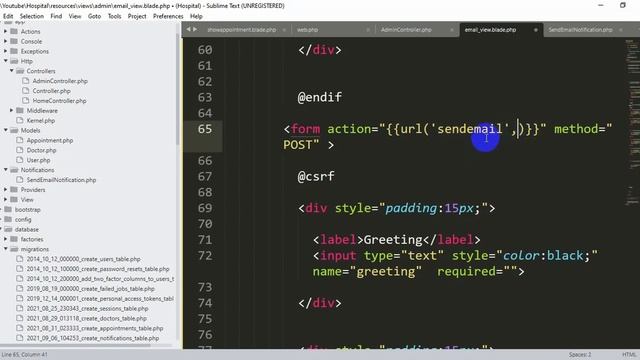Open create_failed_jobs_table.php migration
640x360 pixels.
coord(91,289)
